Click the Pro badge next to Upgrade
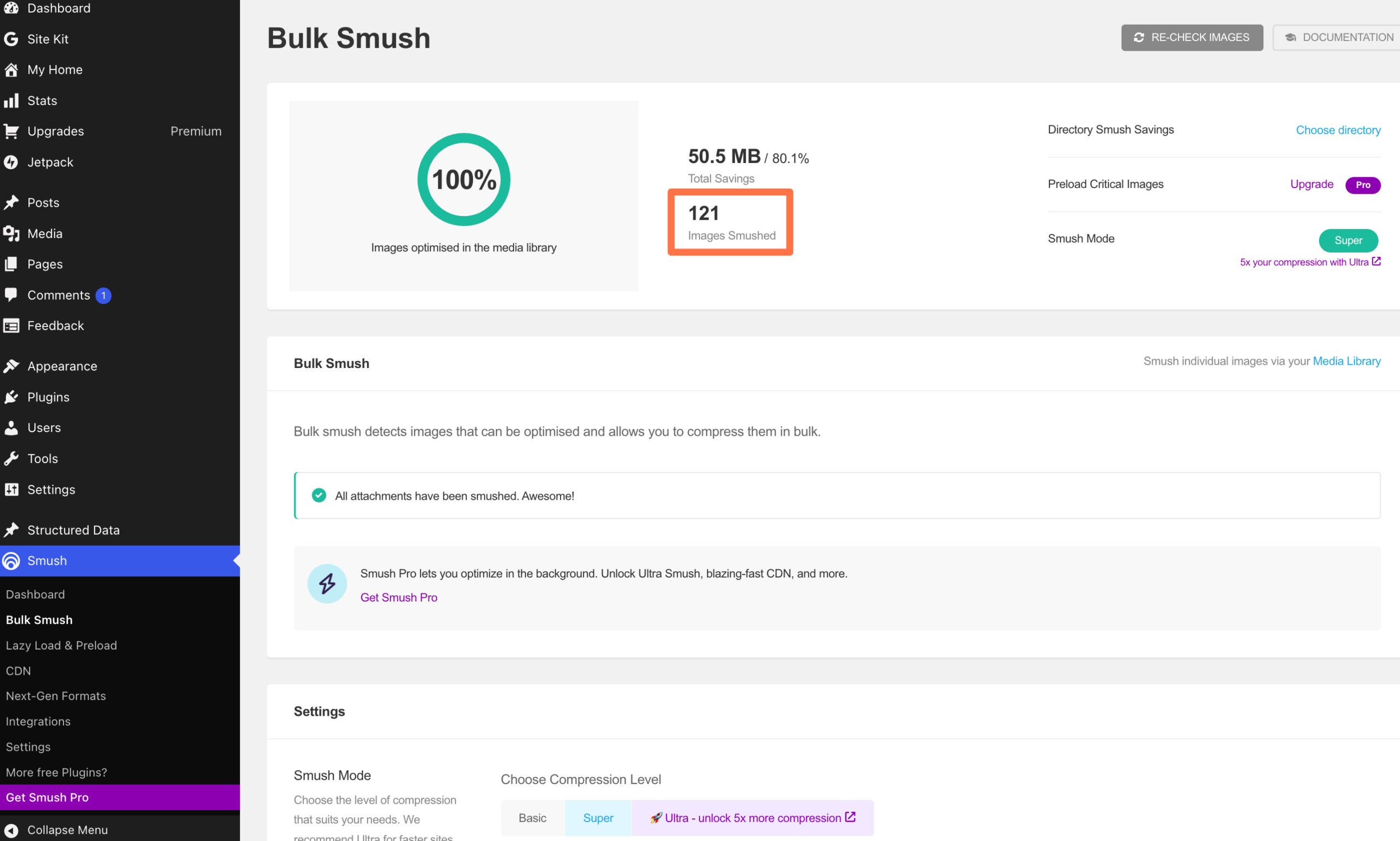 (1363, 185)
